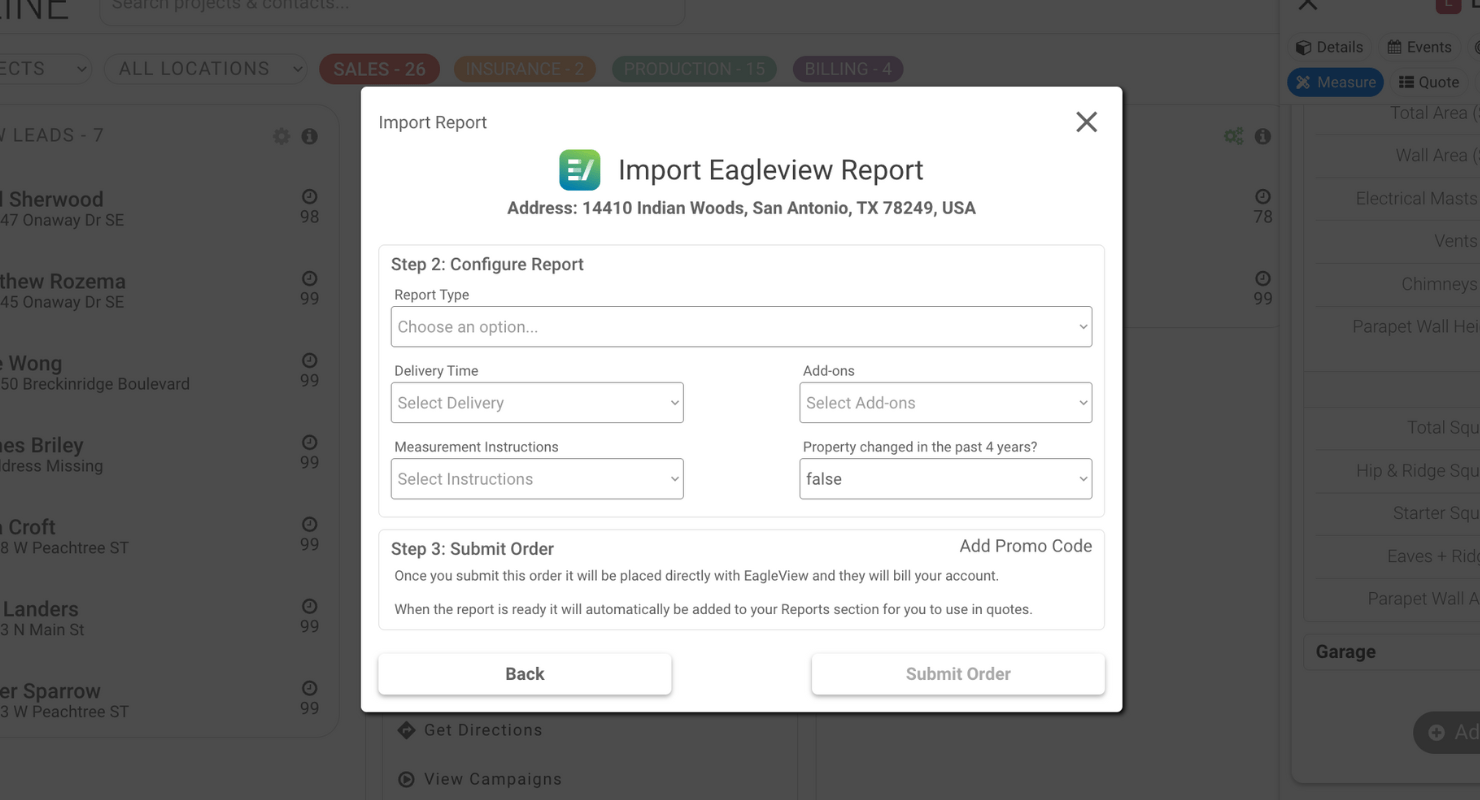Image resolution: width=1480 pixels, height=800 pixels.
Task: Open the ALL LOCATIONS dropdown
Action: pyautogui.click(x=205, y=69)
